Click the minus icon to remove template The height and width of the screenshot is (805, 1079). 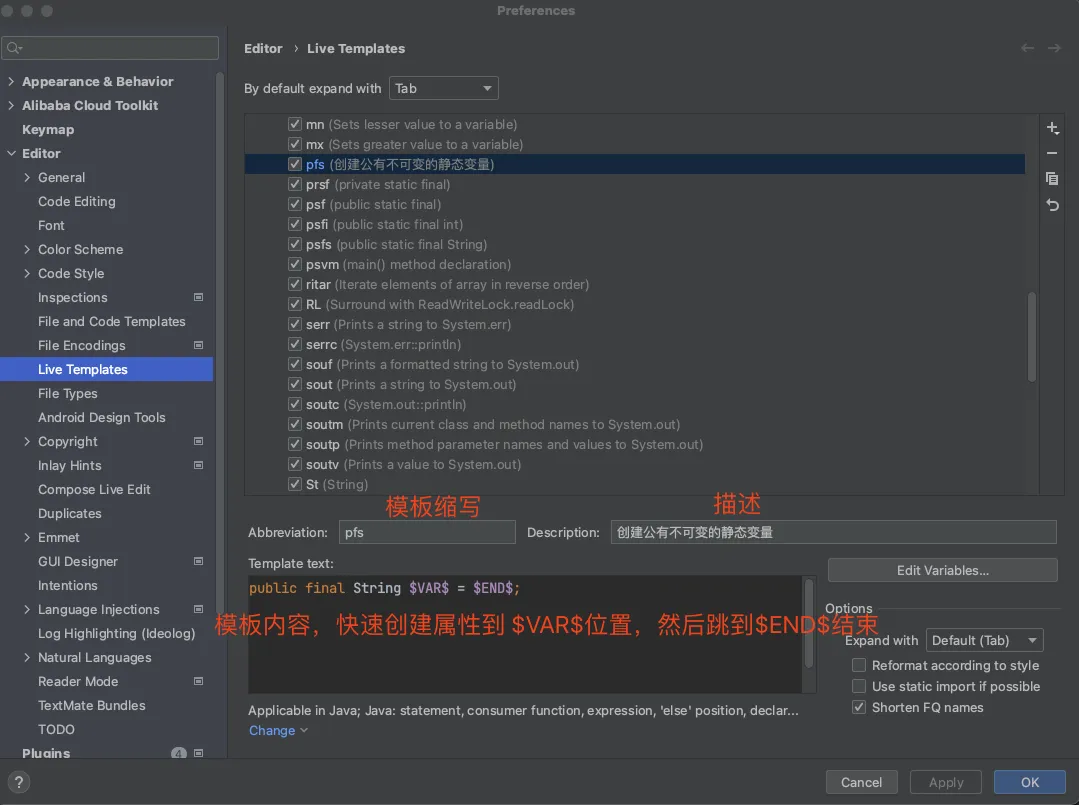pyautogui.click(x=1052, y=153)
